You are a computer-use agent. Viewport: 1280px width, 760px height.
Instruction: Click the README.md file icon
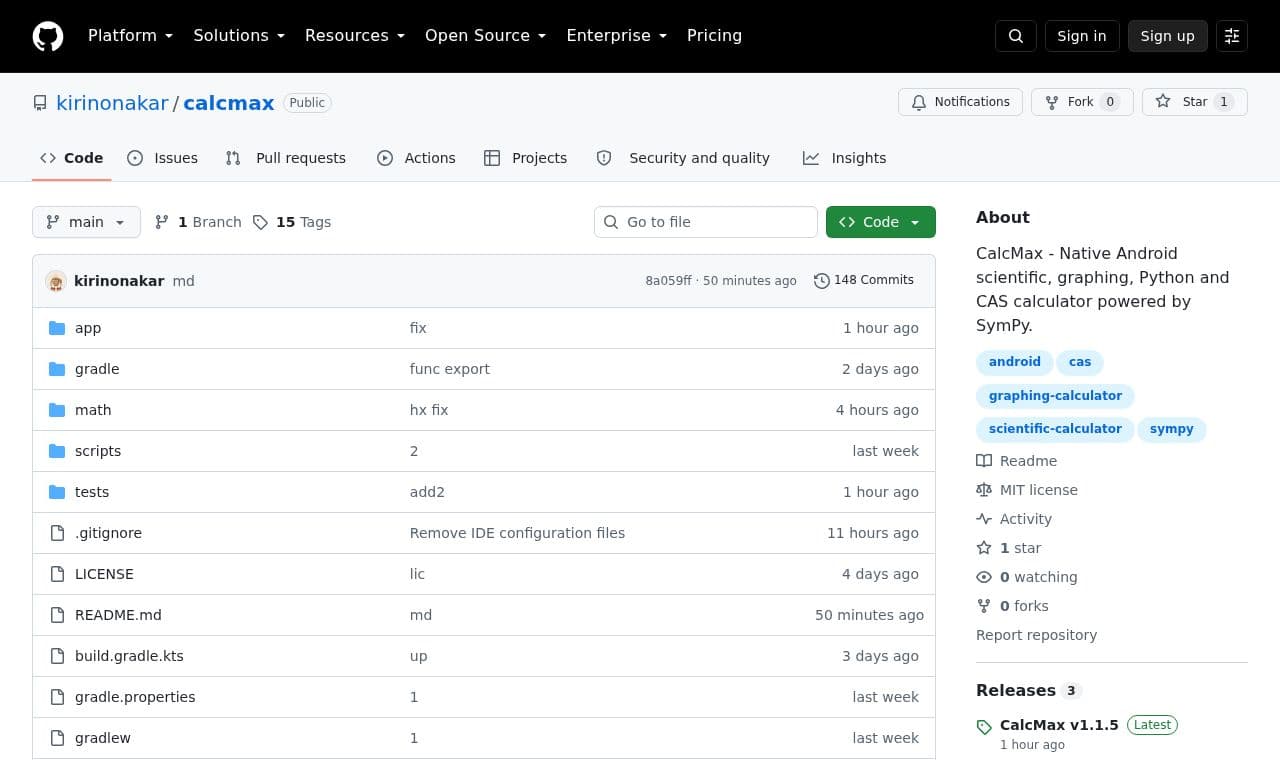pos(57,615)
